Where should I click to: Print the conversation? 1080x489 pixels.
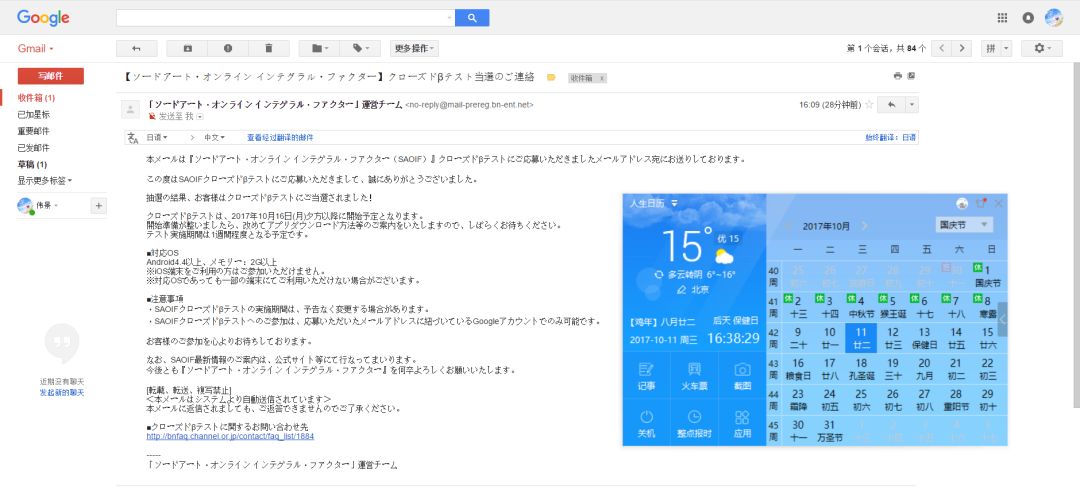[x=897, y=76]
